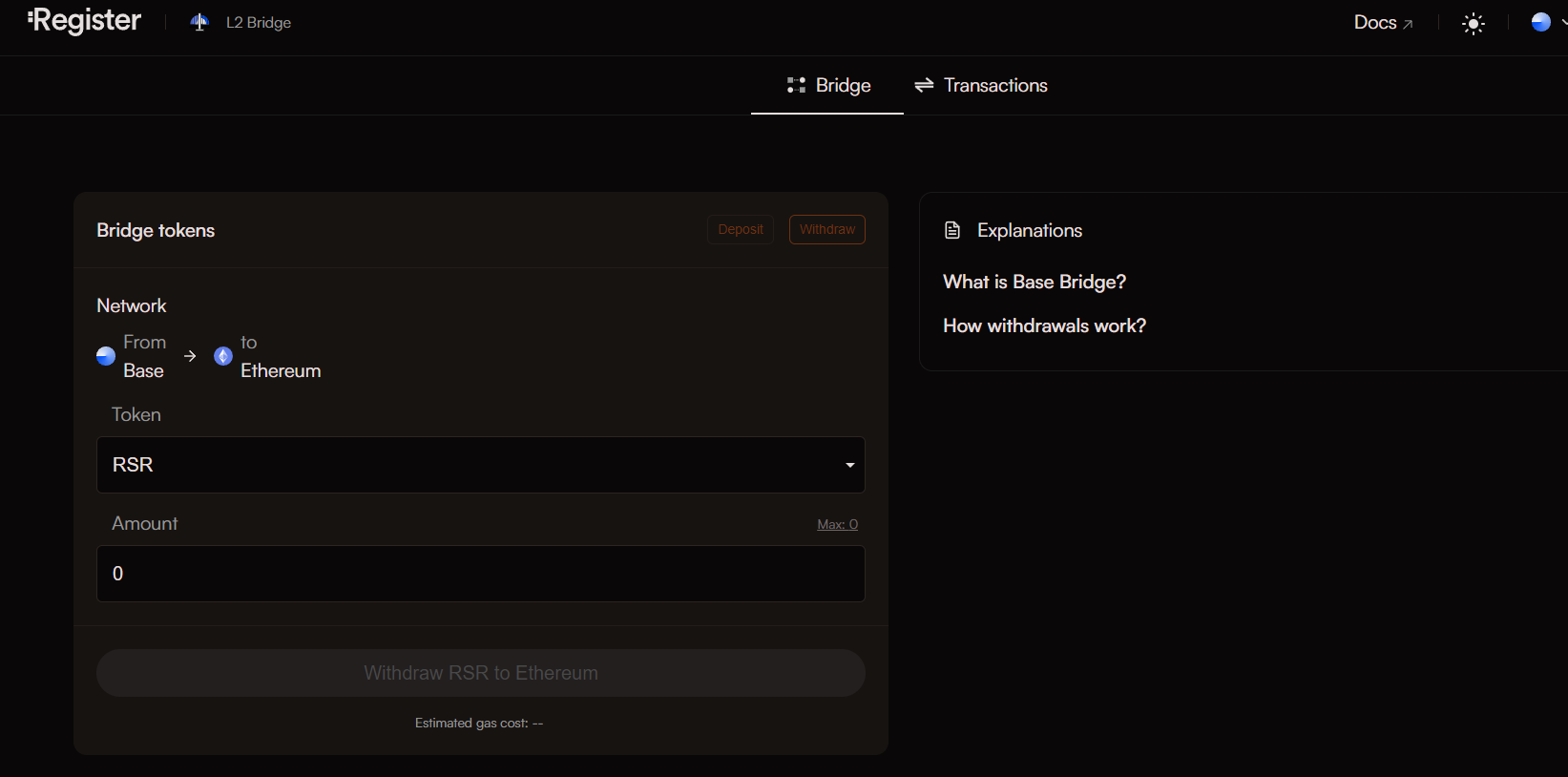1568x777 pixels.
Task: Focus the Amount input field
Action: click(x=480, y=574)
